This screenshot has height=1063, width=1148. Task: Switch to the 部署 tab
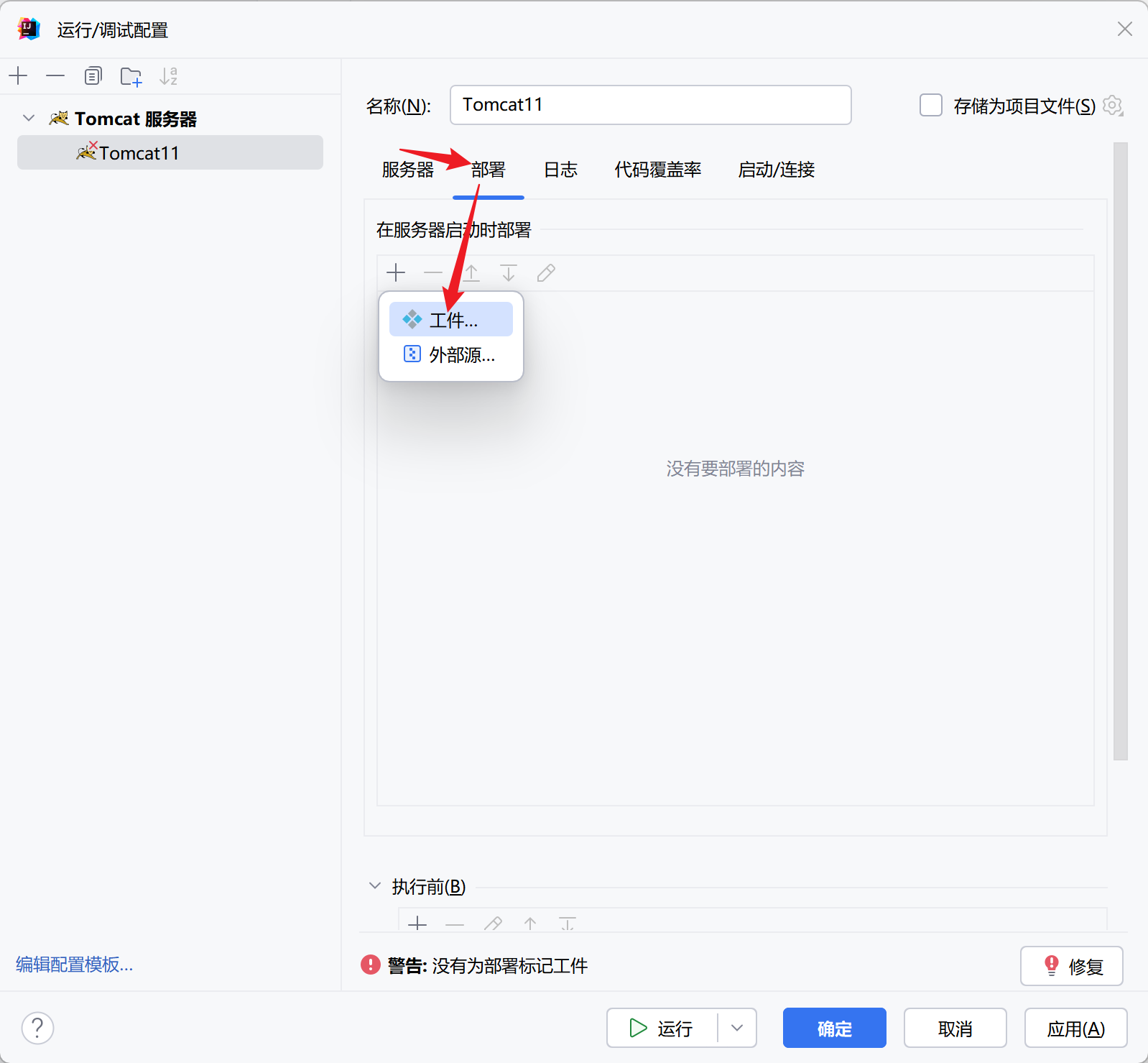[x=489, y=170]
